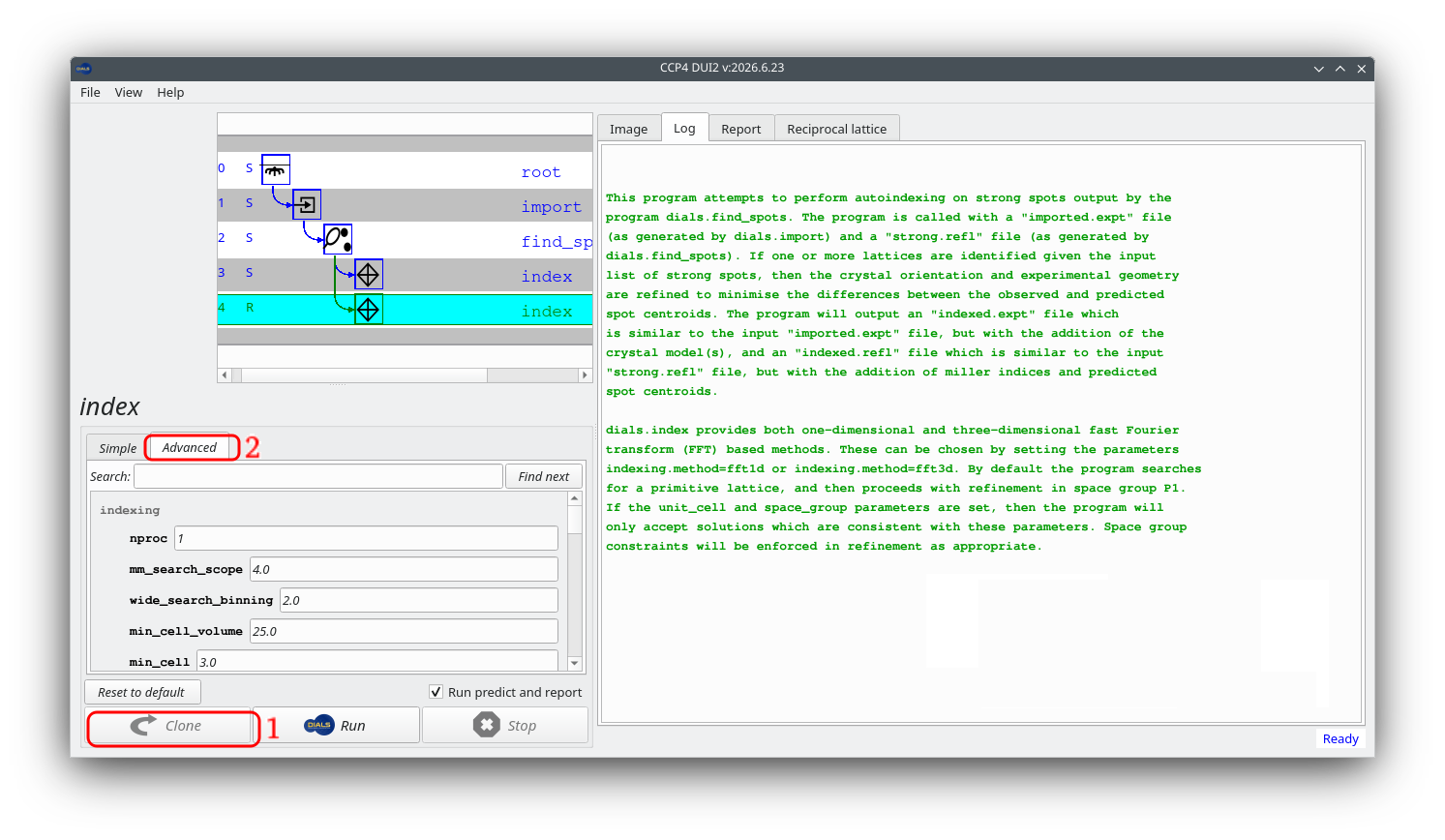Select the index node icon in row 3
Viewport: 1445px width, 840px height.
(x=369, y=274)
